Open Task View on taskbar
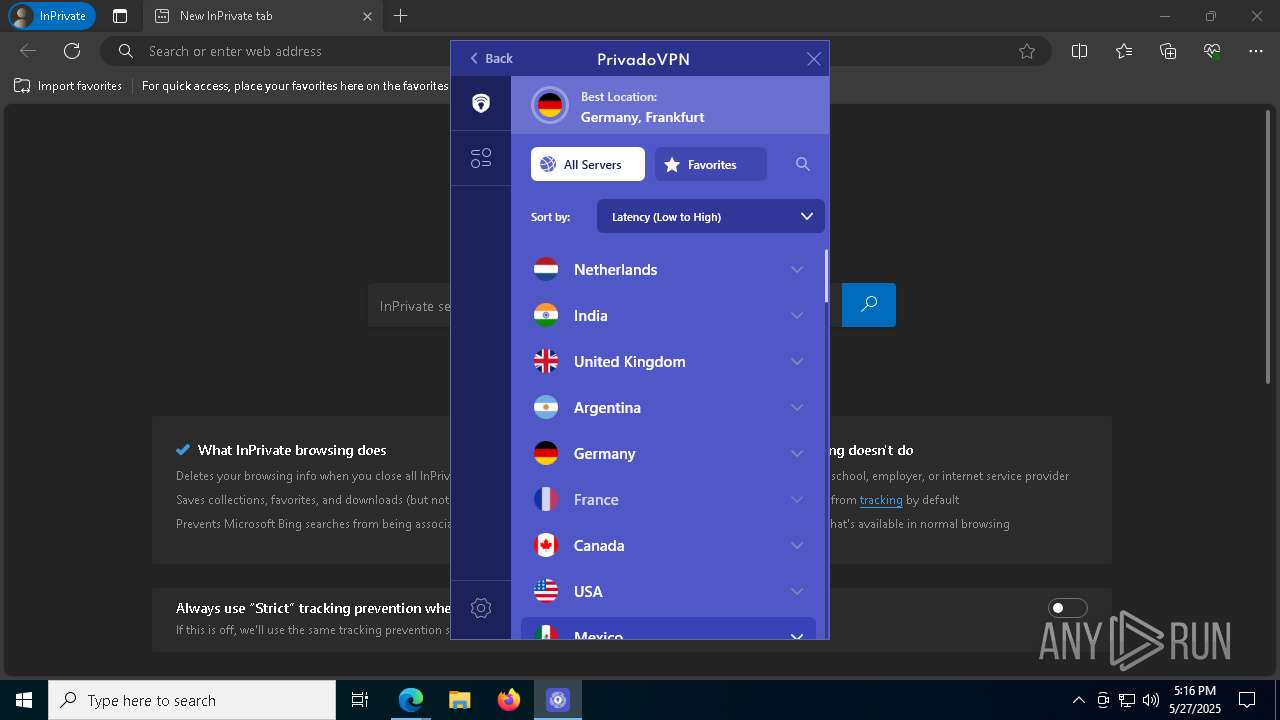Image resolution: width=1280 pixels, height=720 pixels. point(360,700)
